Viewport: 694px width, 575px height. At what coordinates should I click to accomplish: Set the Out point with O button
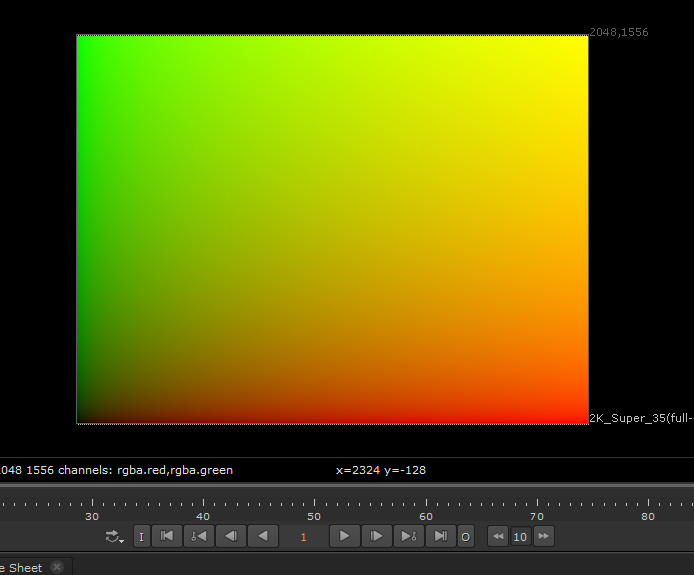point(466,536)
